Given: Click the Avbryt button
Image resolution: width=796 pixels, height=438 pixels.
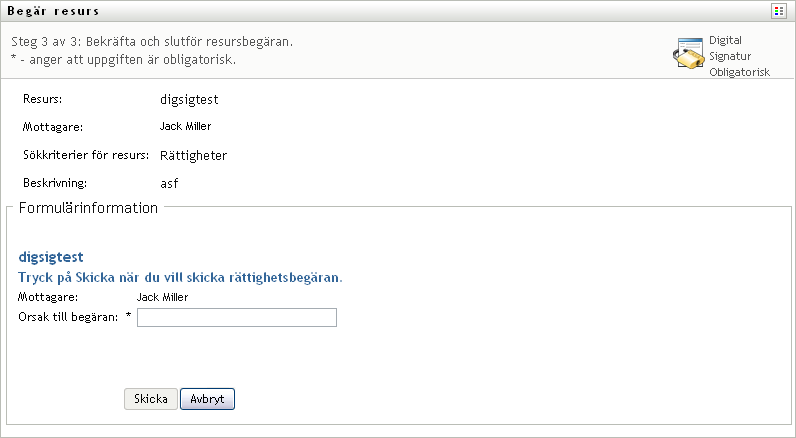Looking at the screenshot, I should (x=207, y=399).
